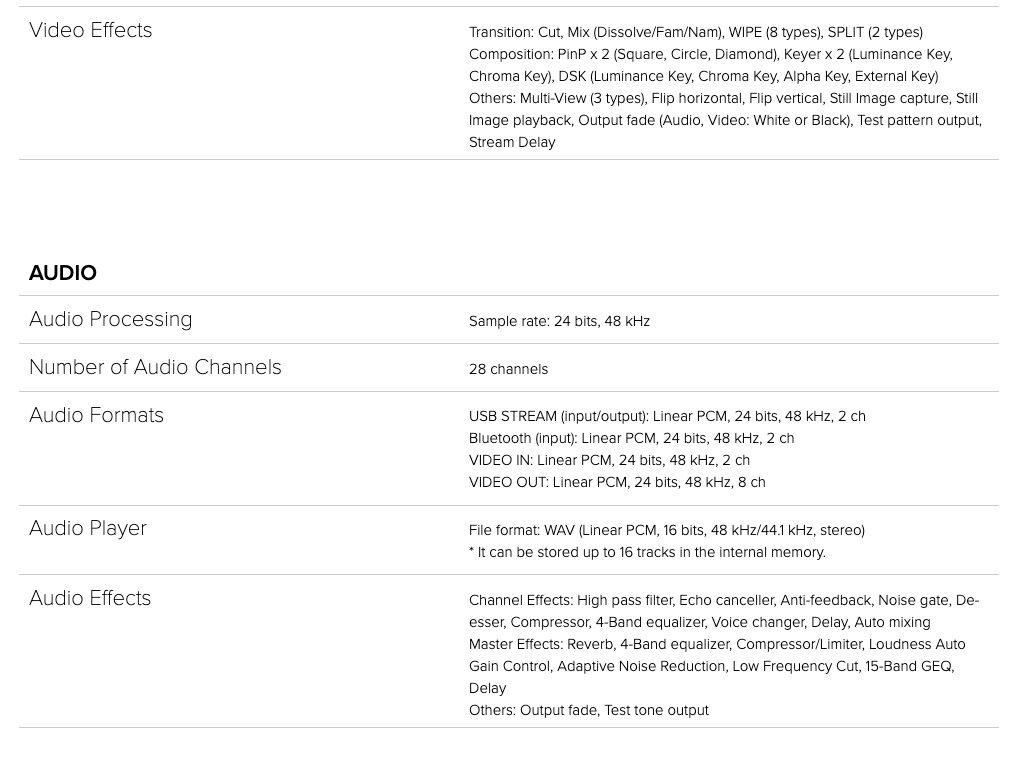Select the Audio Processing label
Screen dimensions: 1029x766
pyautogui.click(x=111, y=319)
